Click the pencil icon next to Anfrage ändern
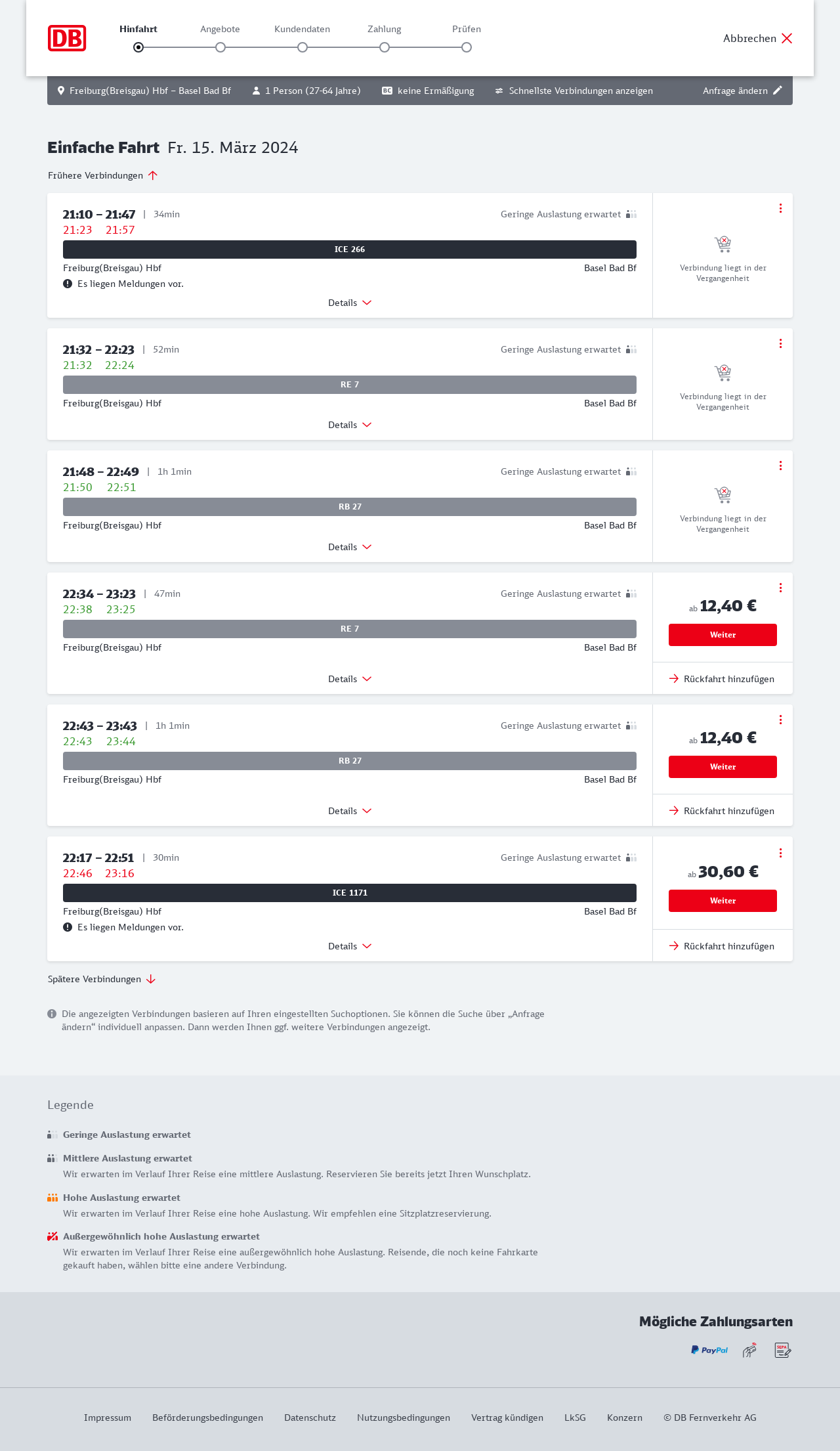This screenshot has width=840, height=1451. point(778,91)
